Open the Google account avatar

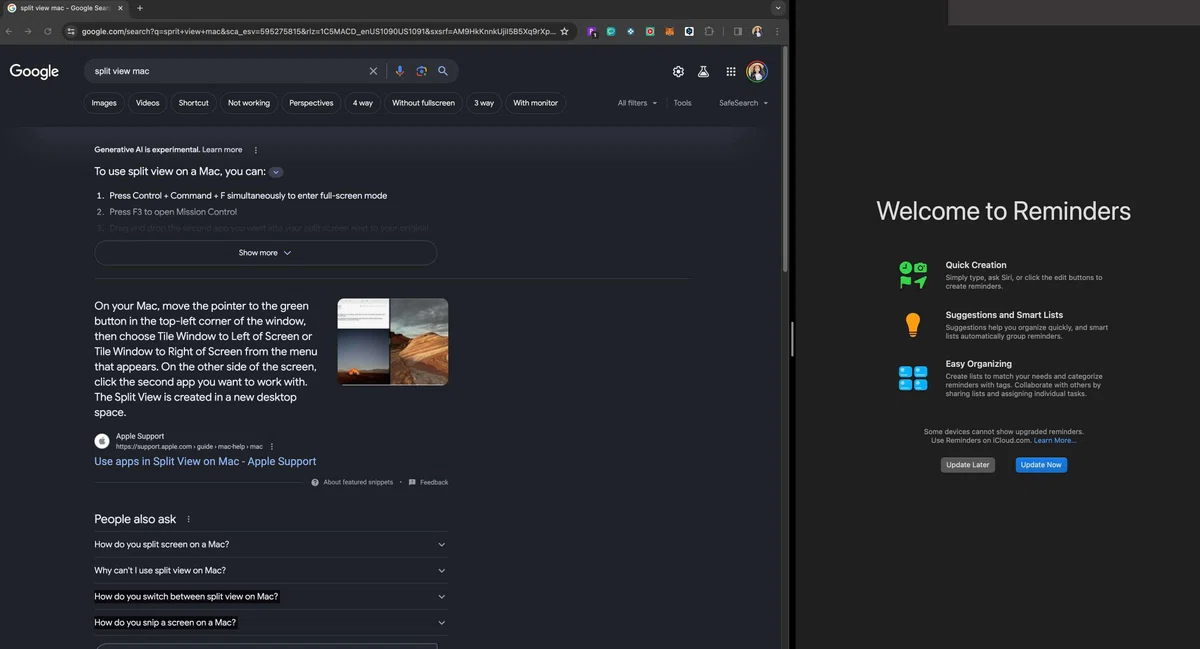coord(757,71)
